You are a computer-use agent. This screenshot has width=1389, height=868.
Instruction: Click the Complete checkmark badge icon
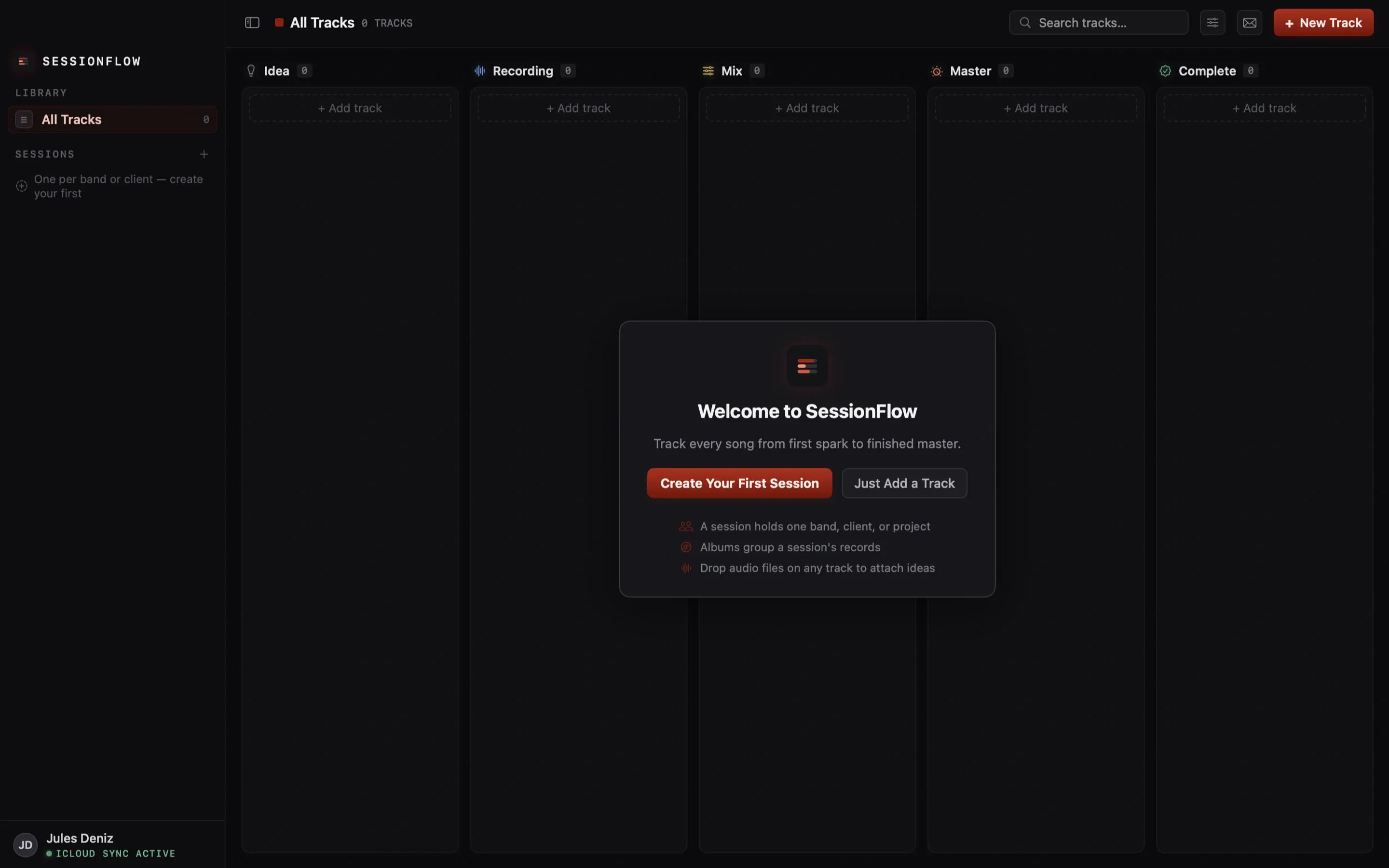(x=1165, y=70)
